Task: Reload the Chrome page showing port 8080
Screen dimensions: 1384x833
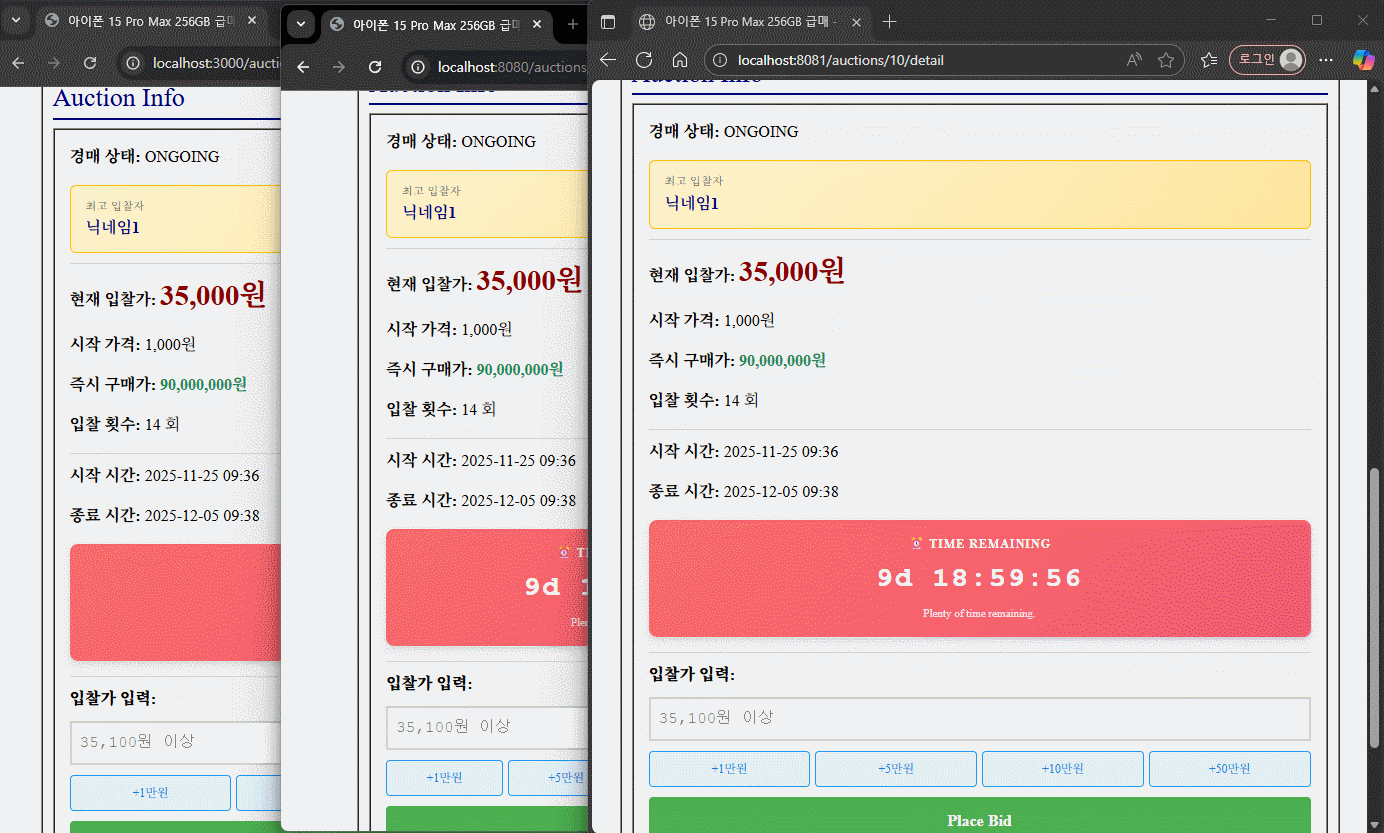Action: 375,67
